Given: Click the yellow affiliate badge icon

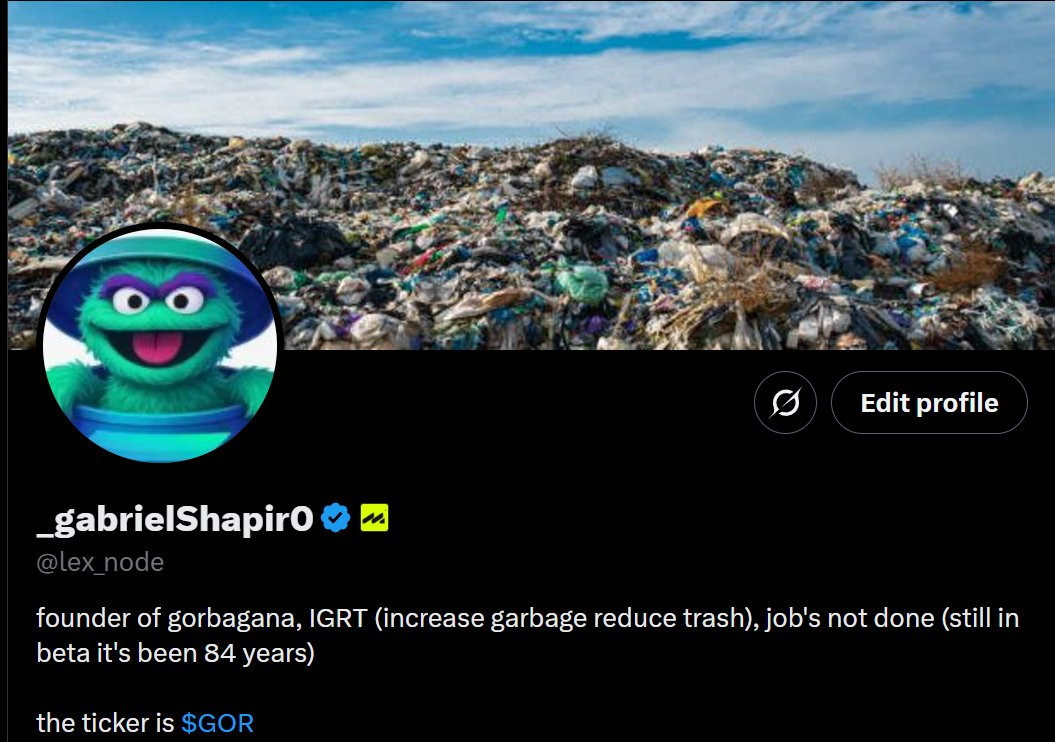Looking at the screenshot, I should point(374,518).
